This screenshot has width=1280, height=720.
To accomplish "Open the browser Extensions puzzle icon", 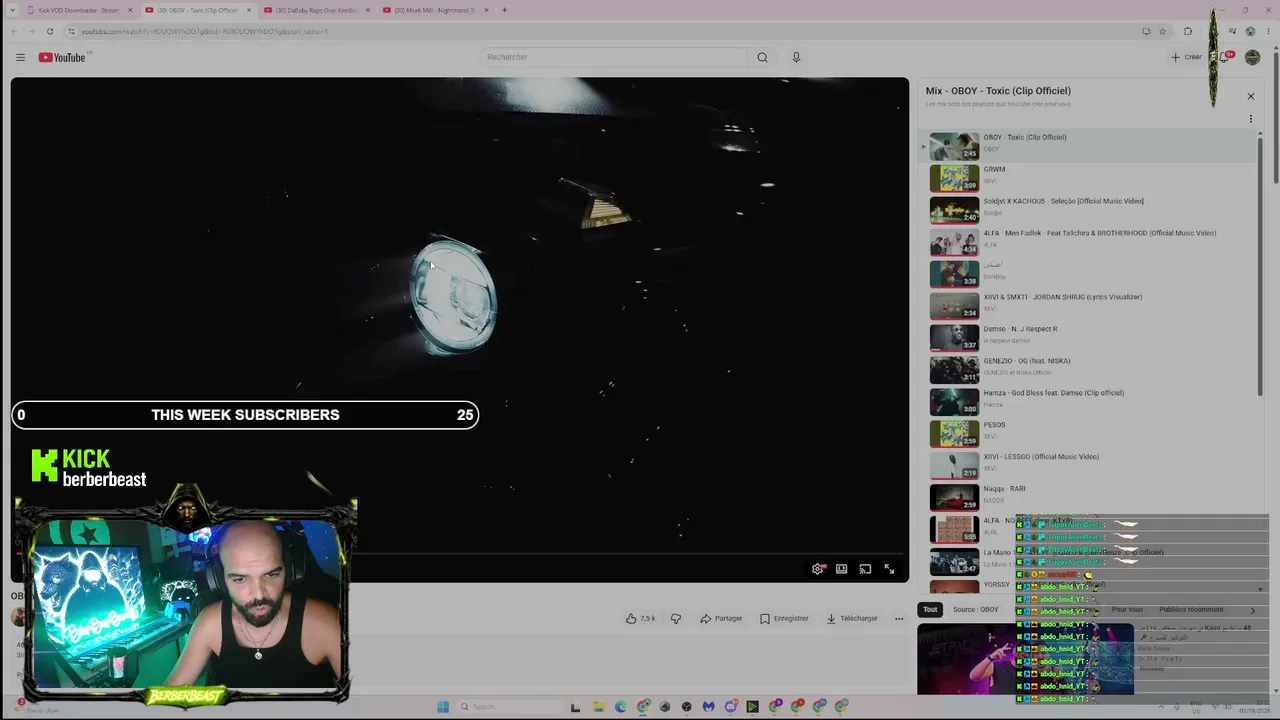I will (1188, 31).
